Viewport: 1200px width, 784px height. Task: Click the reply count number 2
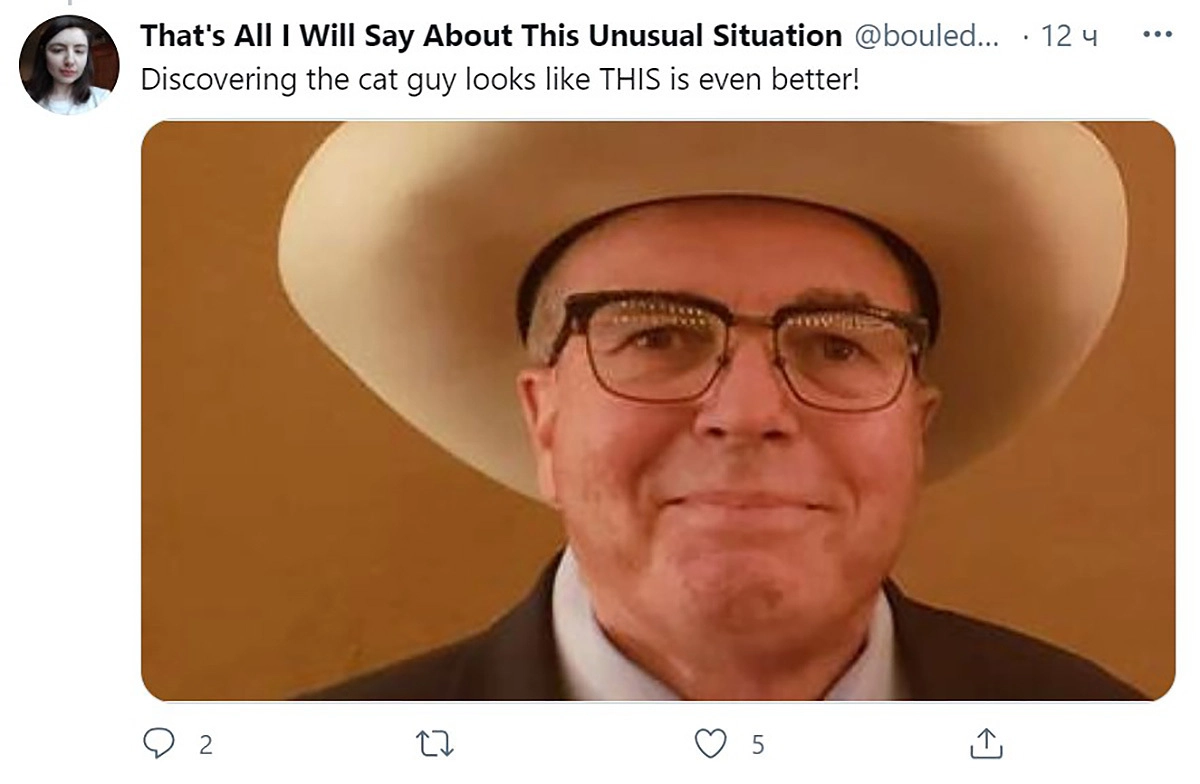pos(205,745)
